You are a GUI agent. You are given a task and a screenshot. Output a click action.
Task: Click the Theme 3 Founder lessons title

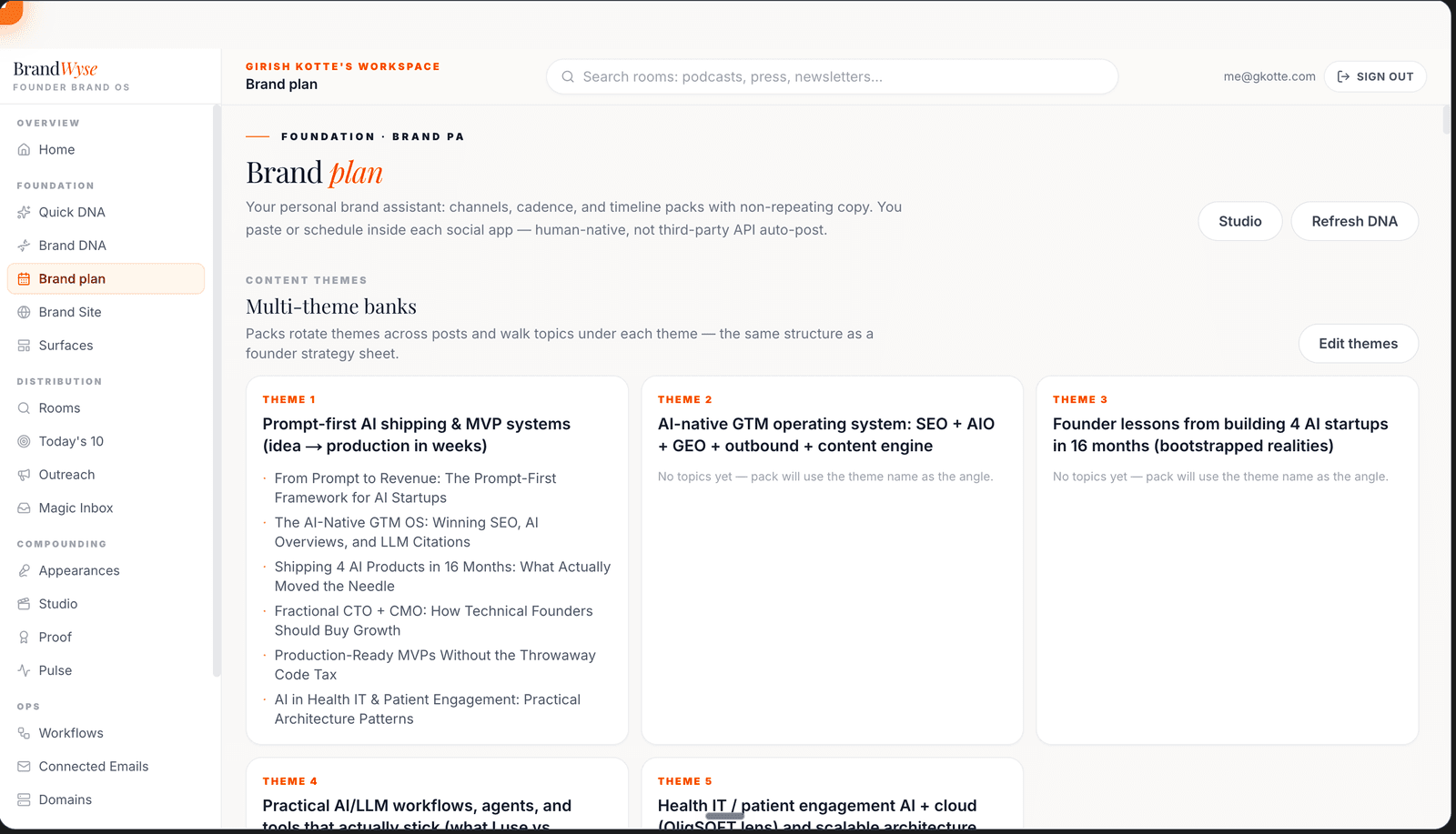point(1220,436)
